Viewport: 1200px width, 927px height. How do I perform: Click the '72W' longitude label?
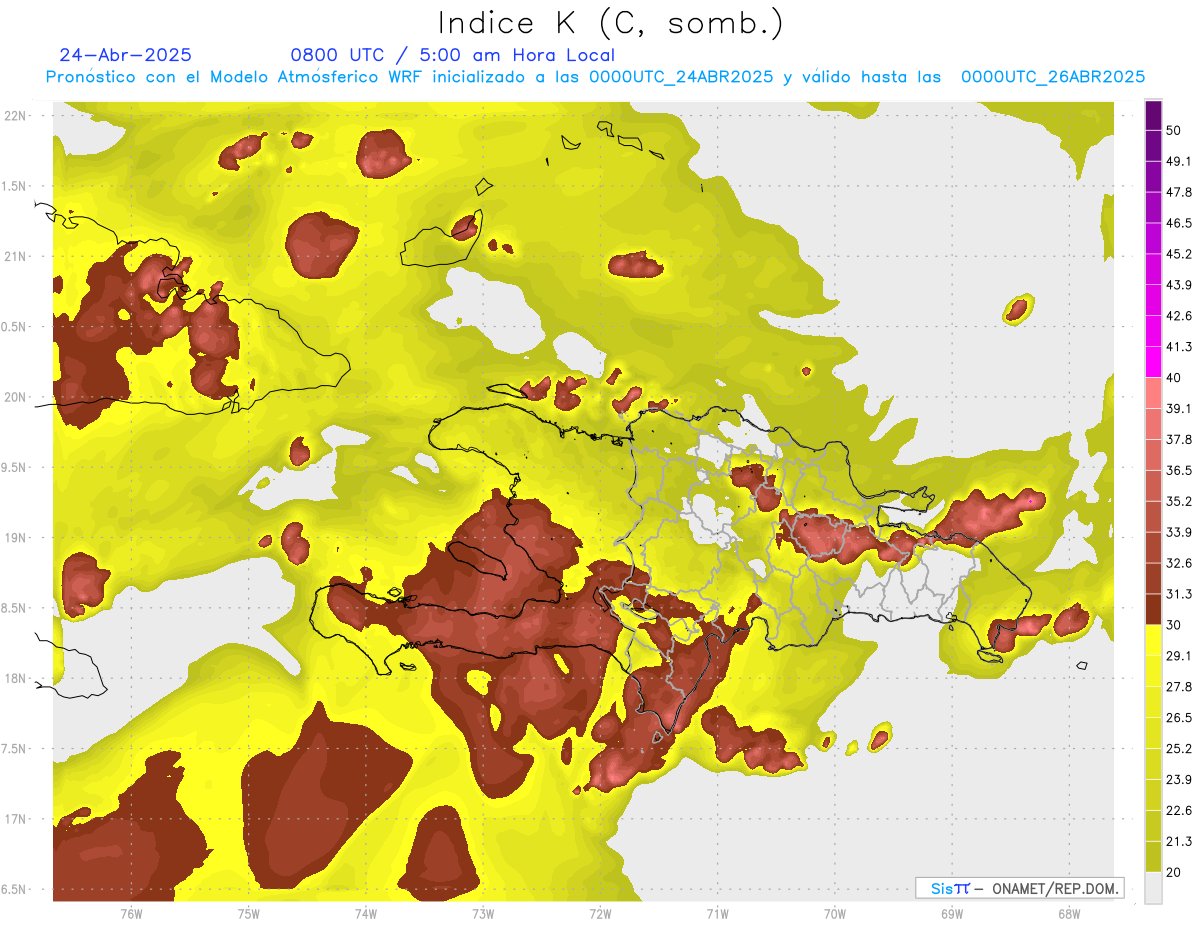tap(600, 914)
